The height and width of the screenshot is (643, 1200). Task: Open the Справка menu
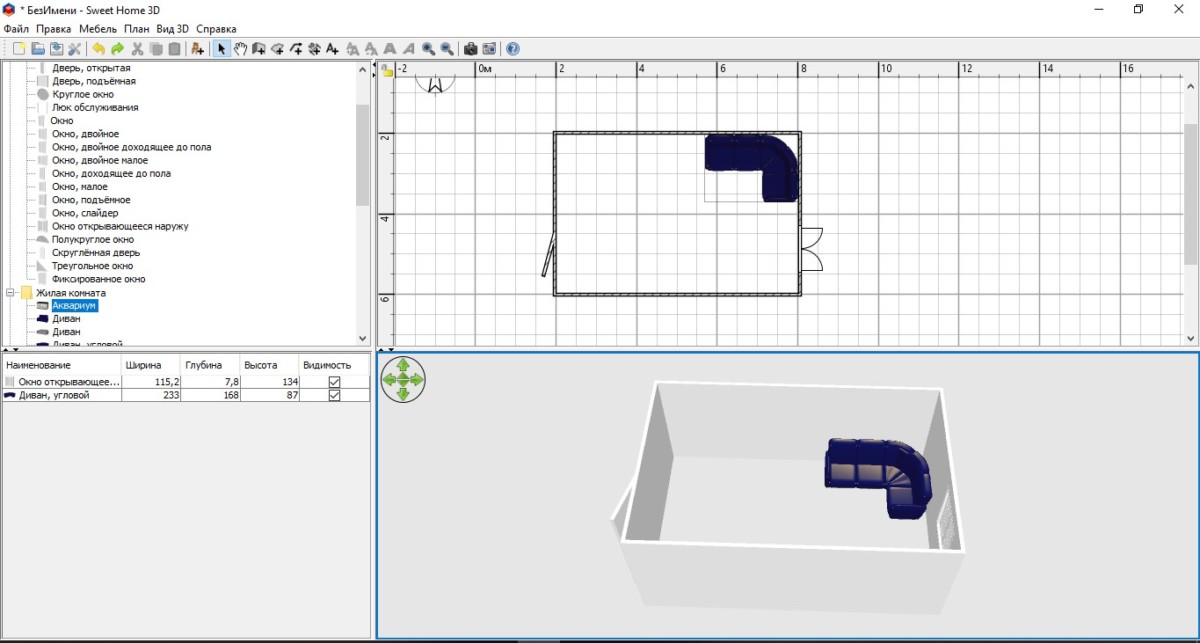coord(217,29)
